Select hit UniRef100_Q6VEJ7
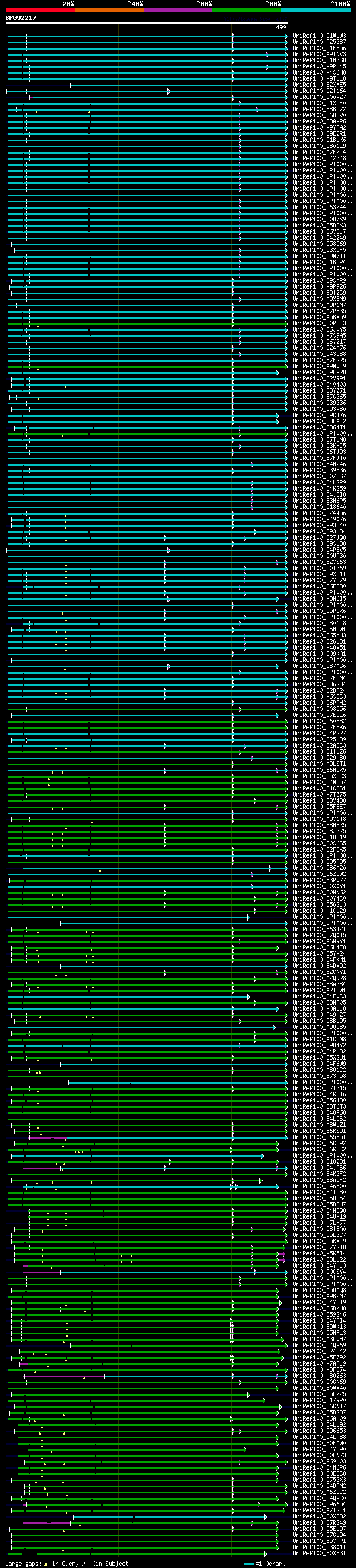 click(x=319, y=231)
